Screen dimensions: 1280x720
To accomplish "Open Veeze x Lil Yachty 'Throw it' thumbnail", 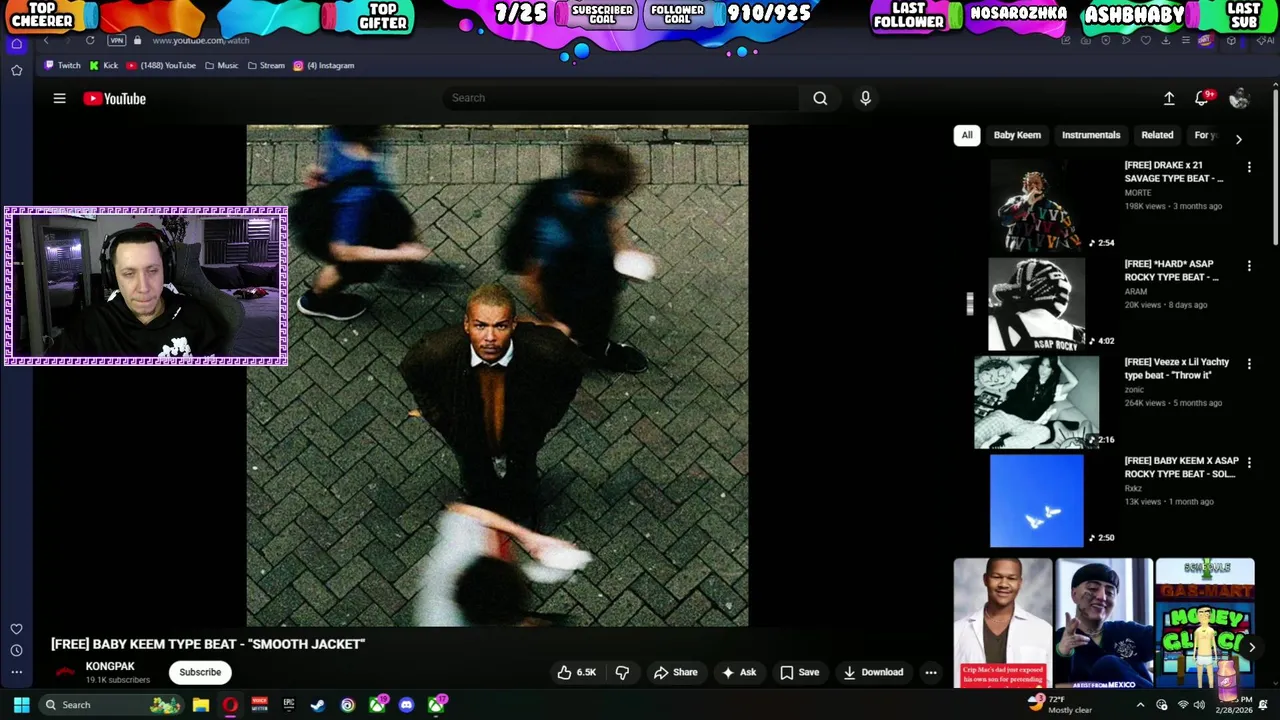I will pyautogui.click(x=1036, y=402).
